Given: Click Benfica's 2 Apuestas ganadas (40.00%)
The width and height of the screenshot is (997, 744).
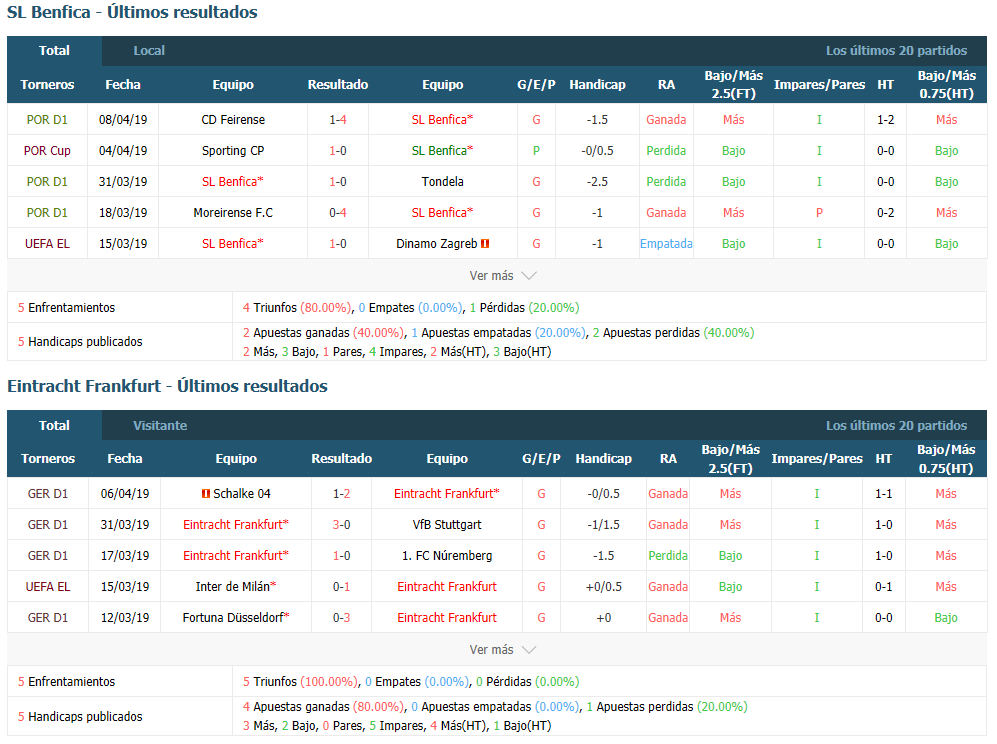Looking at the screenshot, I should click(323, 333).
